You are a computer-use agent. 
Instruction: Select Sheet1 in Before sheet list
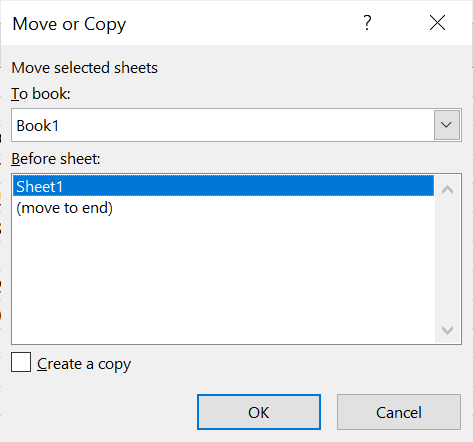point(224,186)
